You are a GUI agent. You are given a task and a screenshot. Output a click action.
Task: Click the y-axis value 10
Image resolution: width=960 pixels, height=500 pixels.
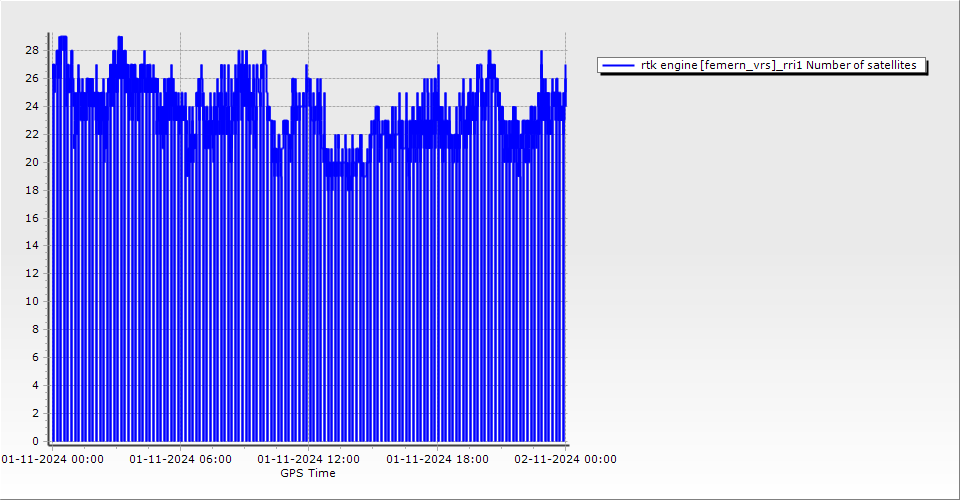click(x=32, y=301)
